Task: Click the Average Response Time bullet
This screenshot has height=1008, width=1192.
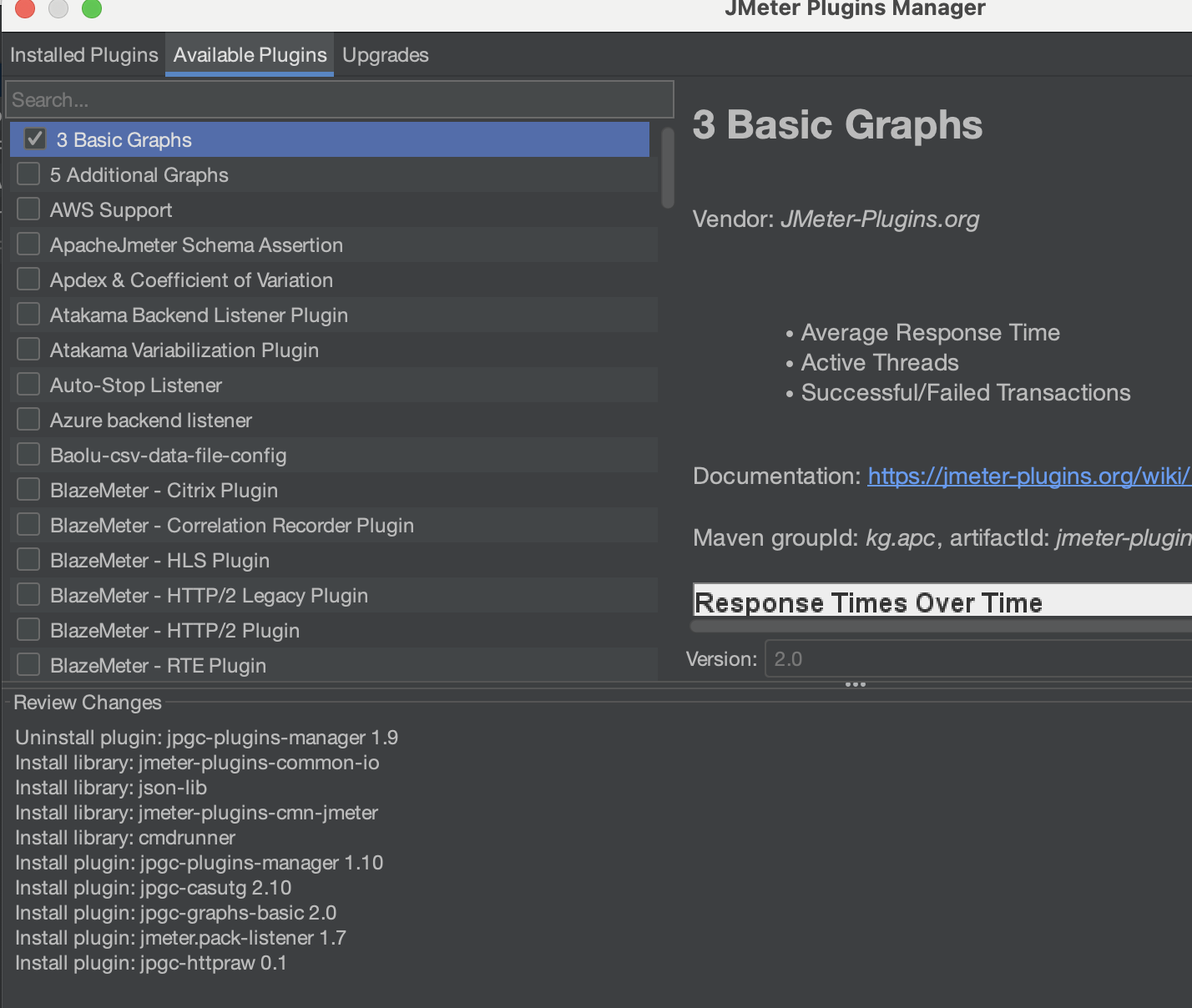Action: click(x=930, y=332)
